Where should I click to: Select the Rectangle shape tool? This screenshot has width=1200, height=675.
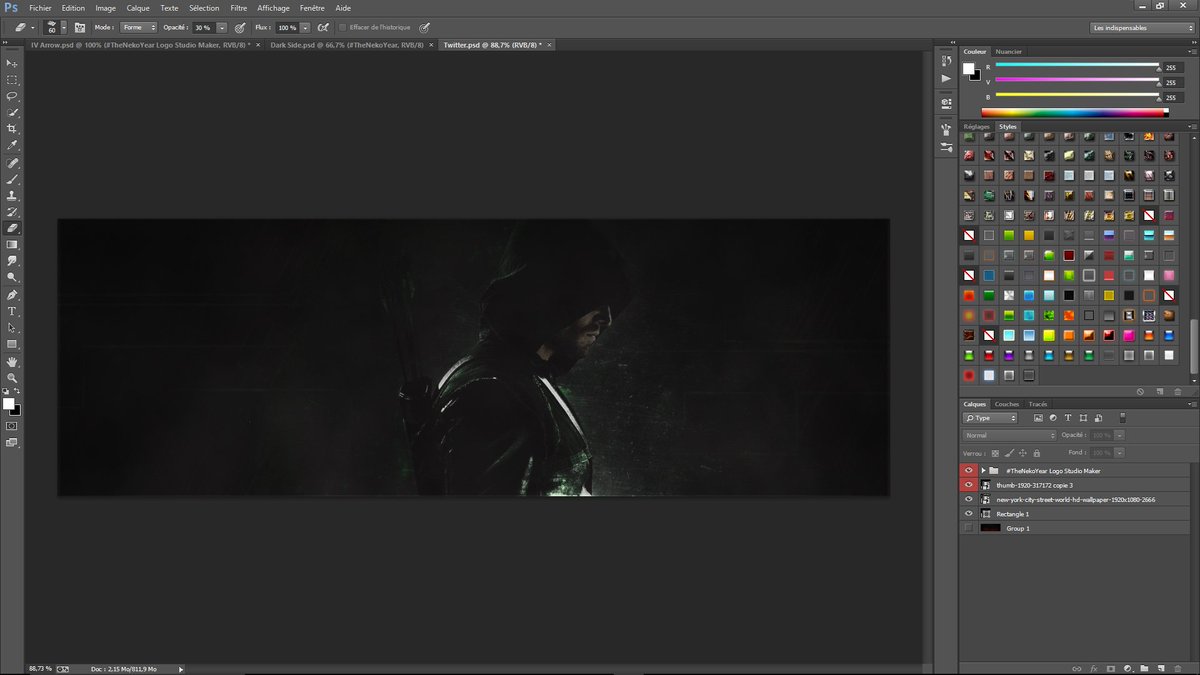click(x=13, y=344)
